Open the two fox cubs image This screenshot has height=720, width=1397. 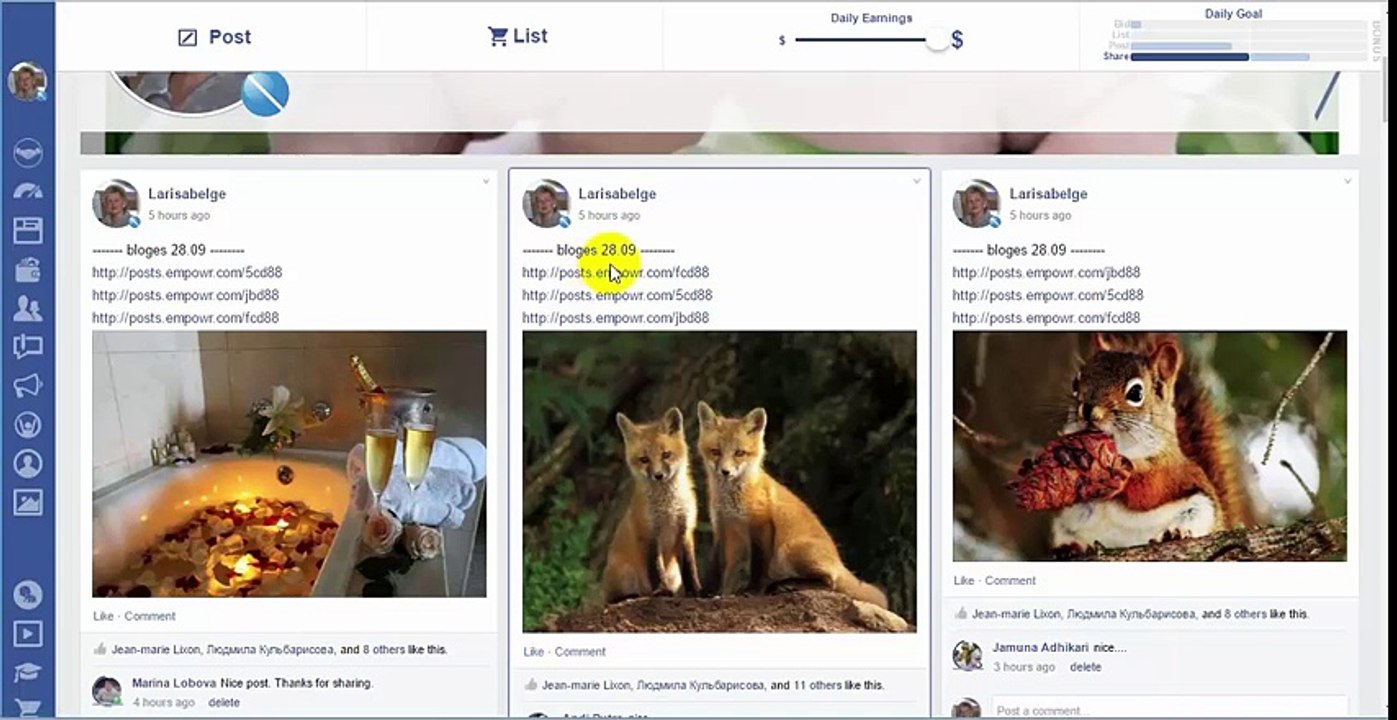pyautogui.click(x=719, y=482)
